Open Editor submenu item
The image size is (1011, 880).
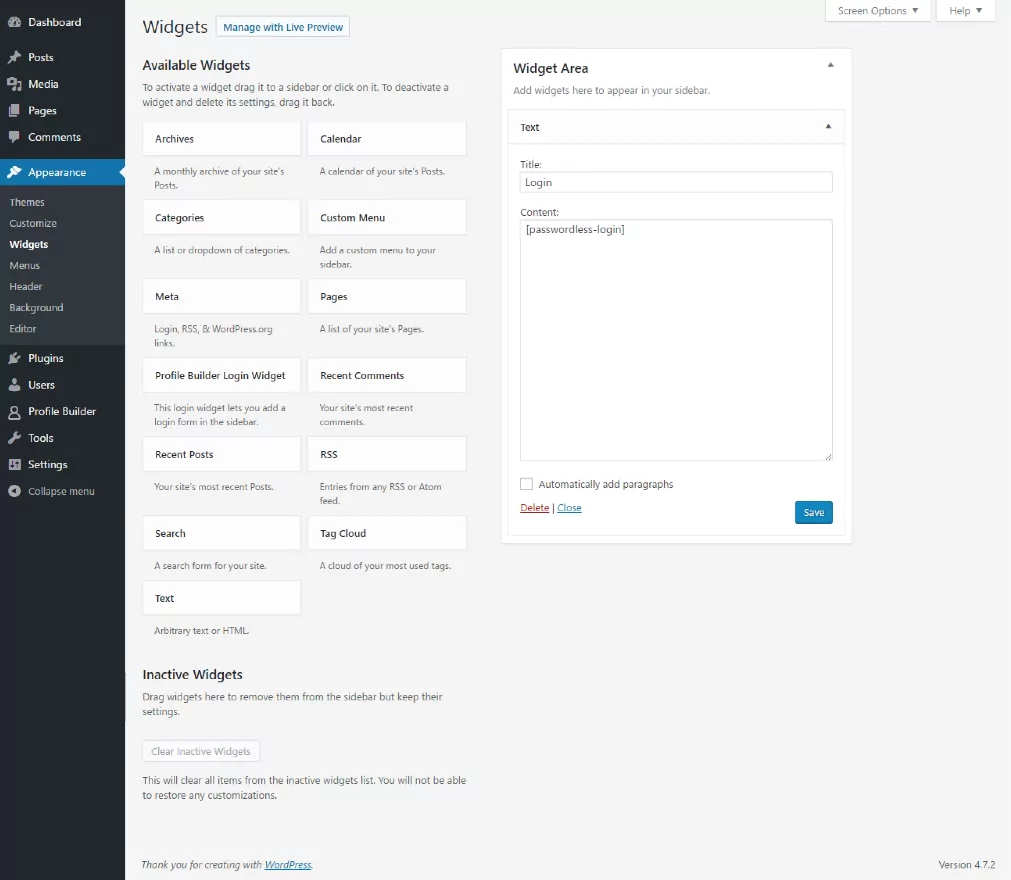pos(23,329)
